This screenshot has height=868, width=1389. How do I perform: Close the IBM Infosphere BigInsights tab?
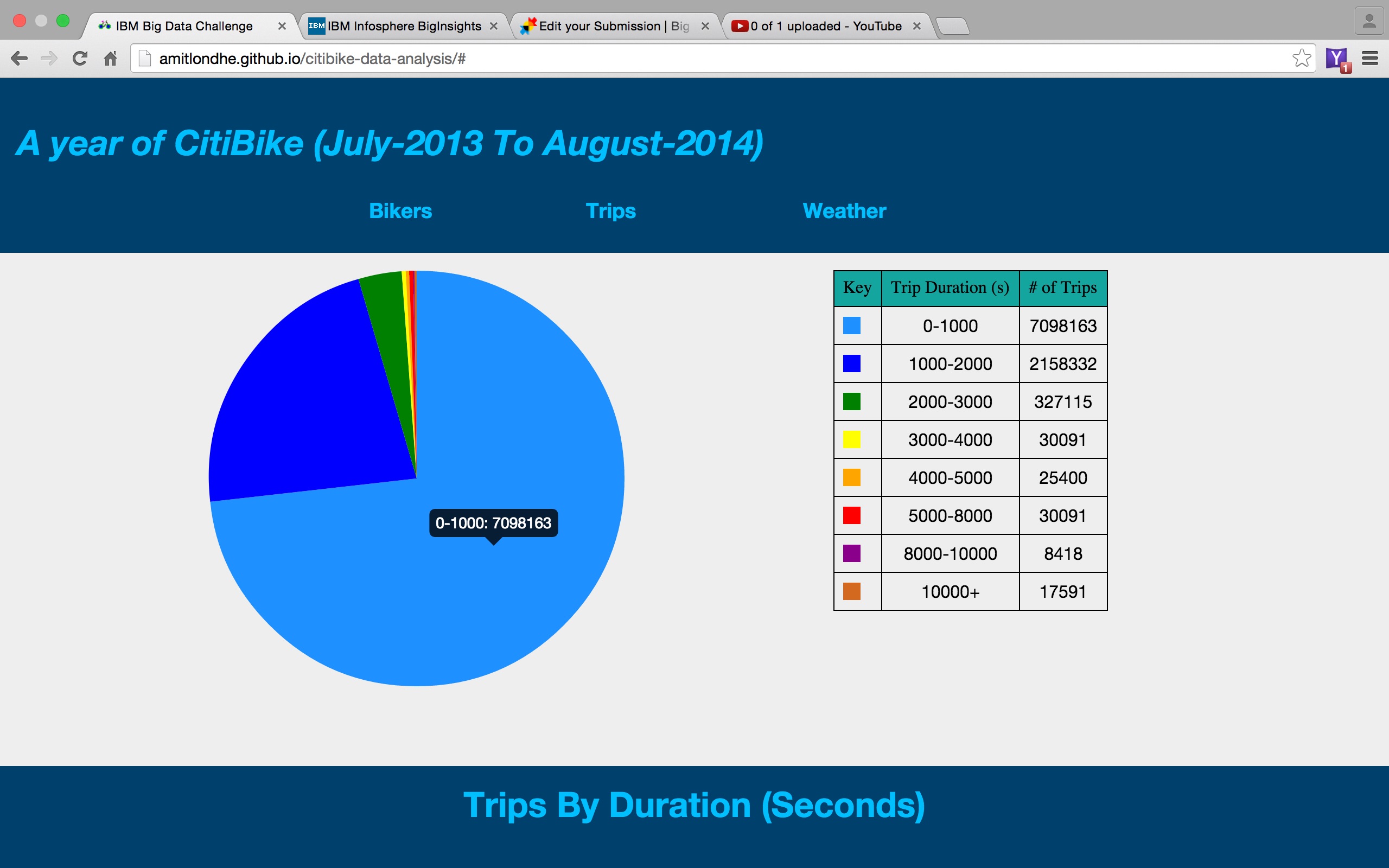point(494,27)
